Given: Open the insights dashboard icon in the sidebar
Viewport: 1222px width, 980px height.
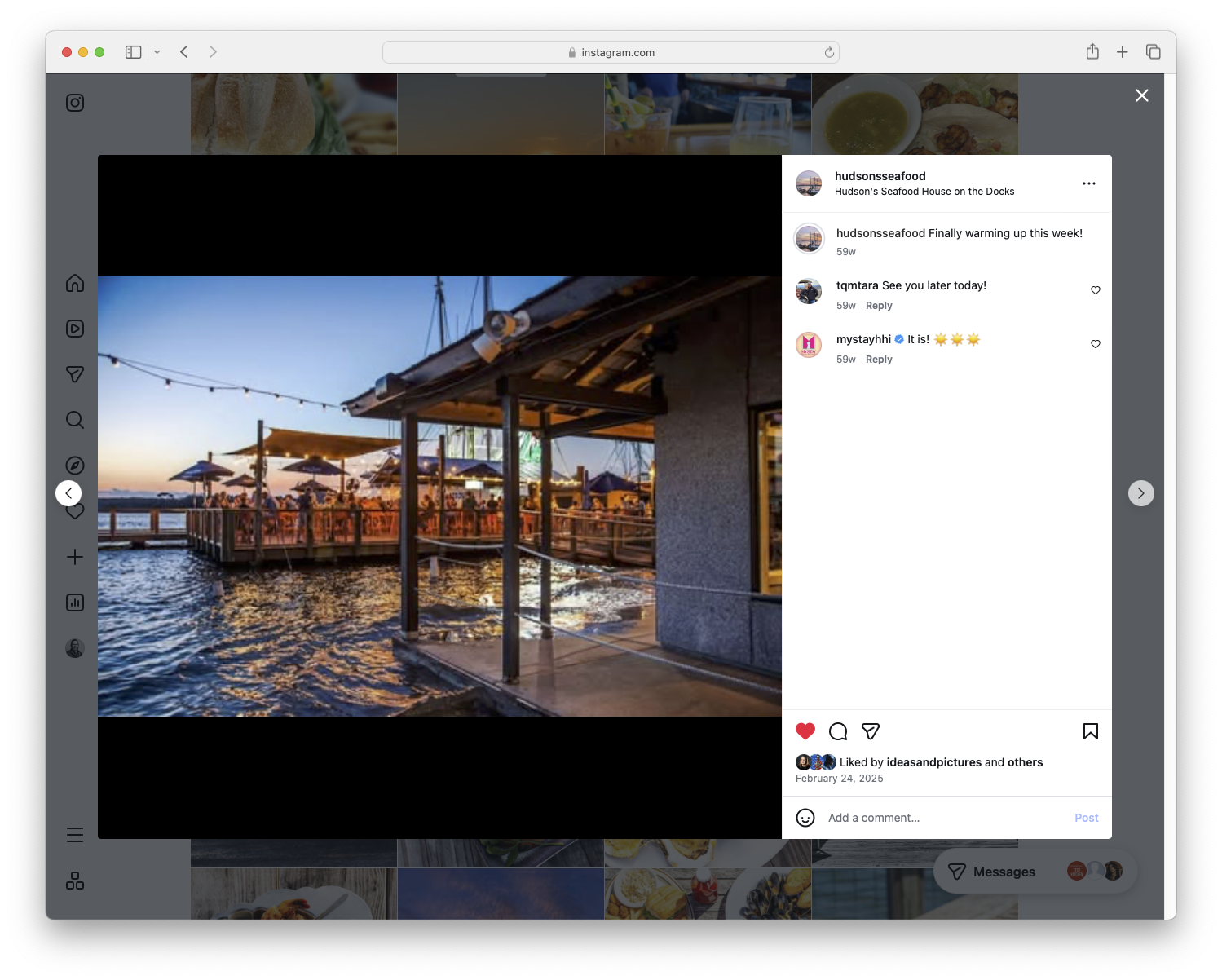Looking at the screenshot, I should 74,603.
